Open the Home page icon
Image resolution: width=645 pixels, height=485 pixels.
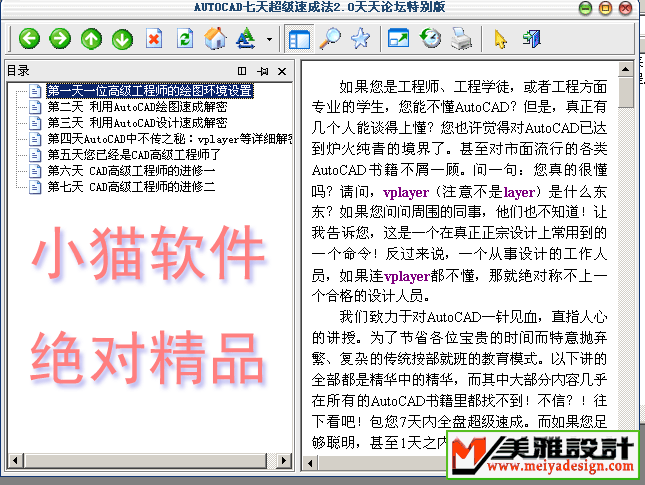coord(215,39)
